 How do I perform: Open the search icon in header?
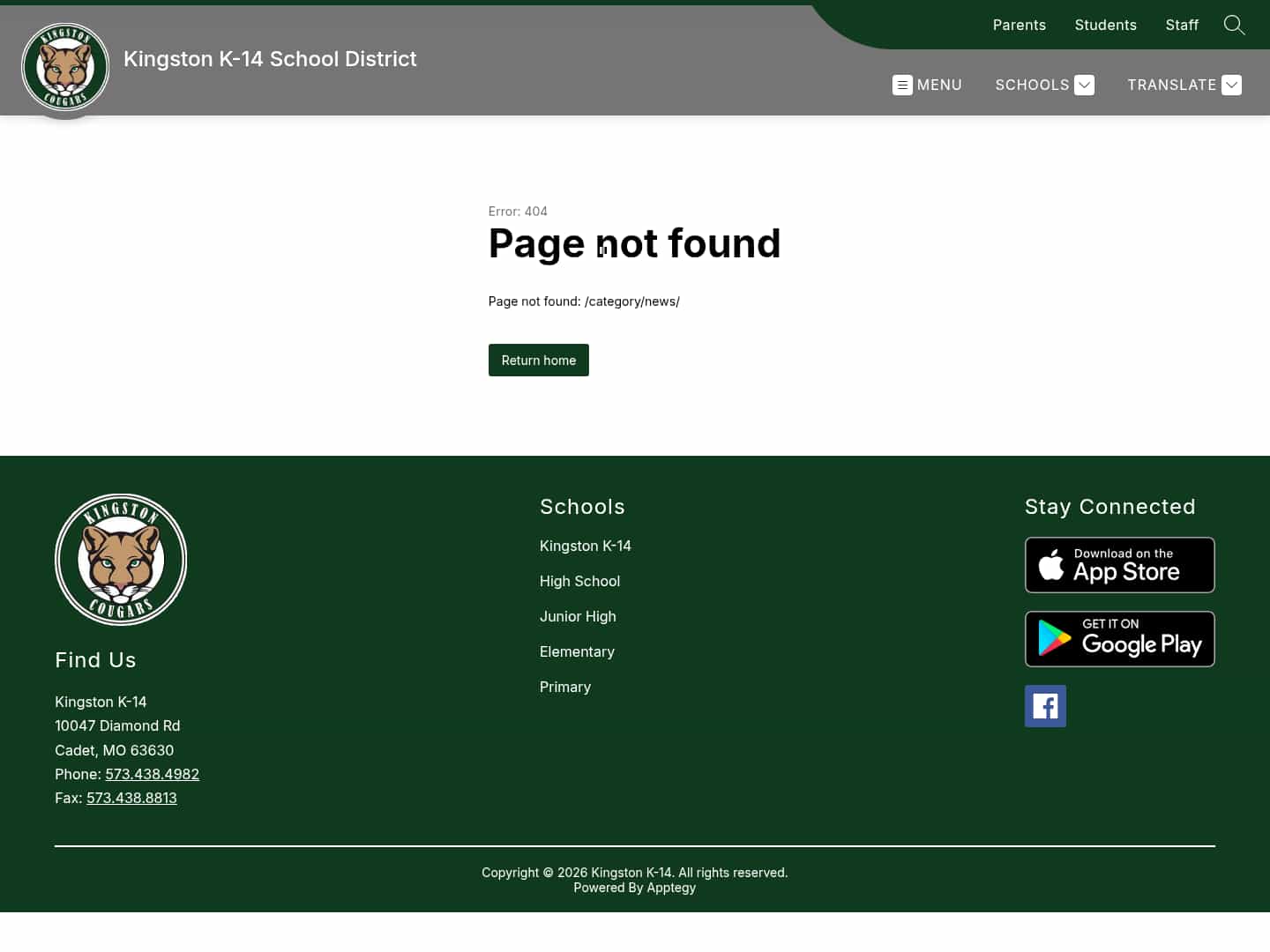1234,25
